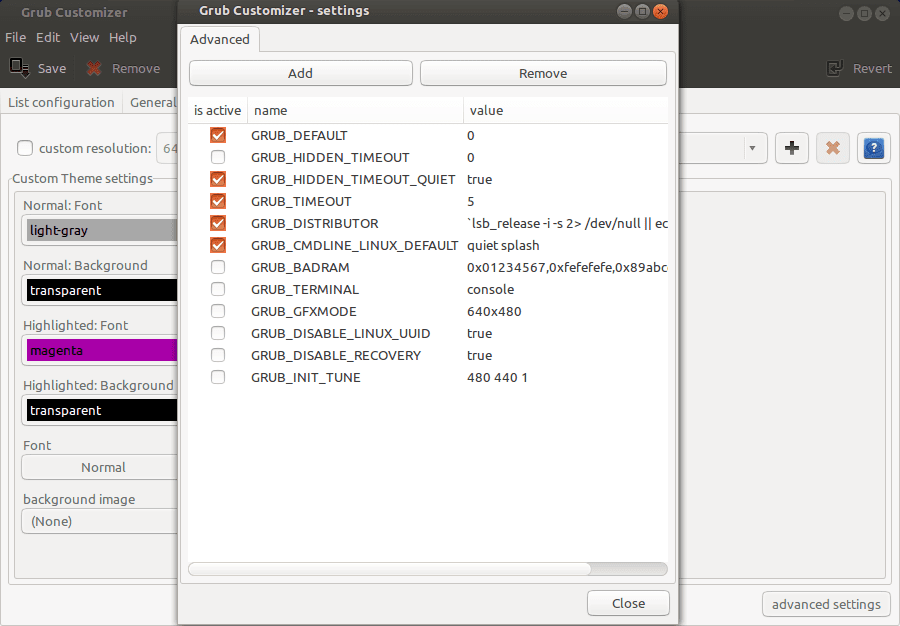900x626 pixels.
Task: Open the Help menu
Action: [122, 37]
